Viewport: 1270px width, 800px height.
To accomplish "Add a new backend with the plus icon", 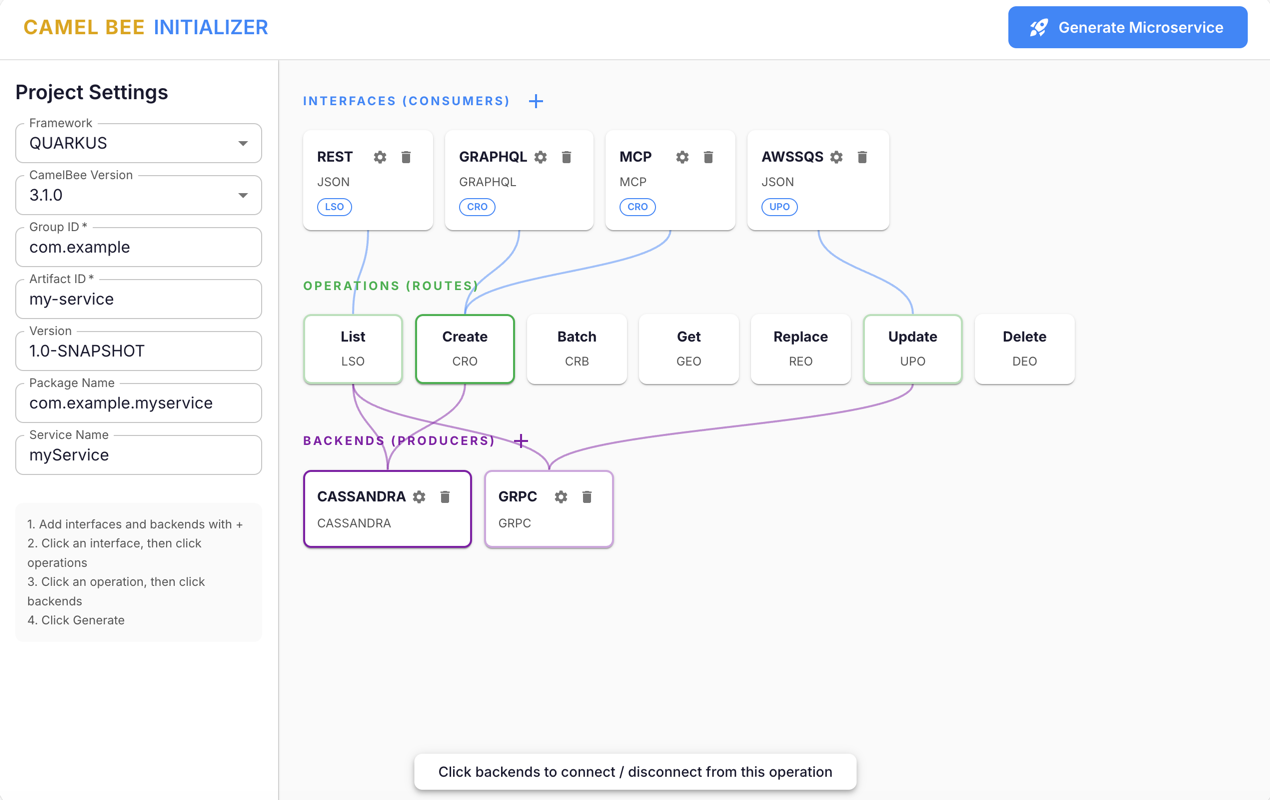I will (x=520, y=440).
